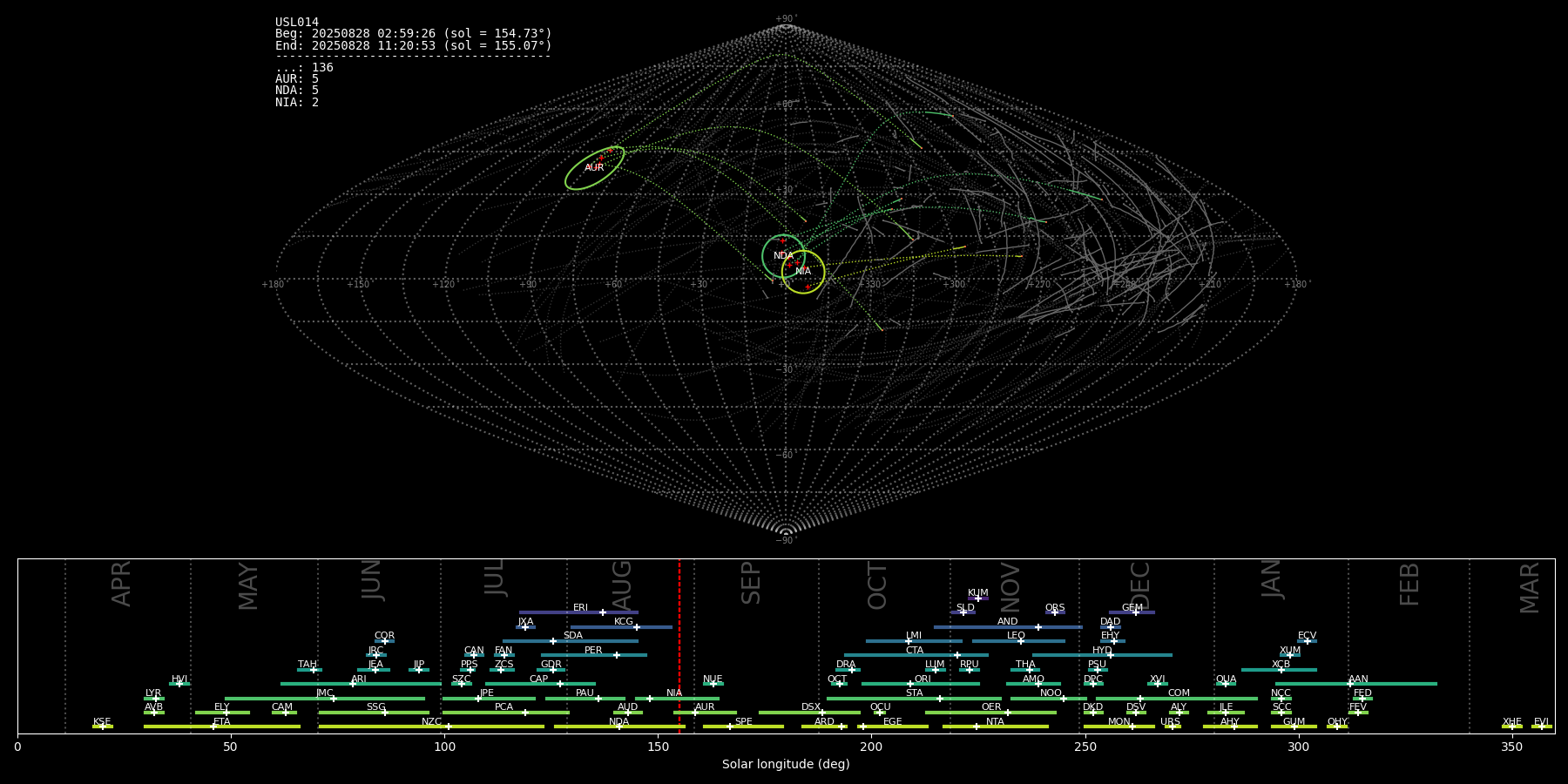Select the COR shower marker in the timeline
Image resolution: width=1568 pixels, height=784 pixels.
[x=384, y=641]
